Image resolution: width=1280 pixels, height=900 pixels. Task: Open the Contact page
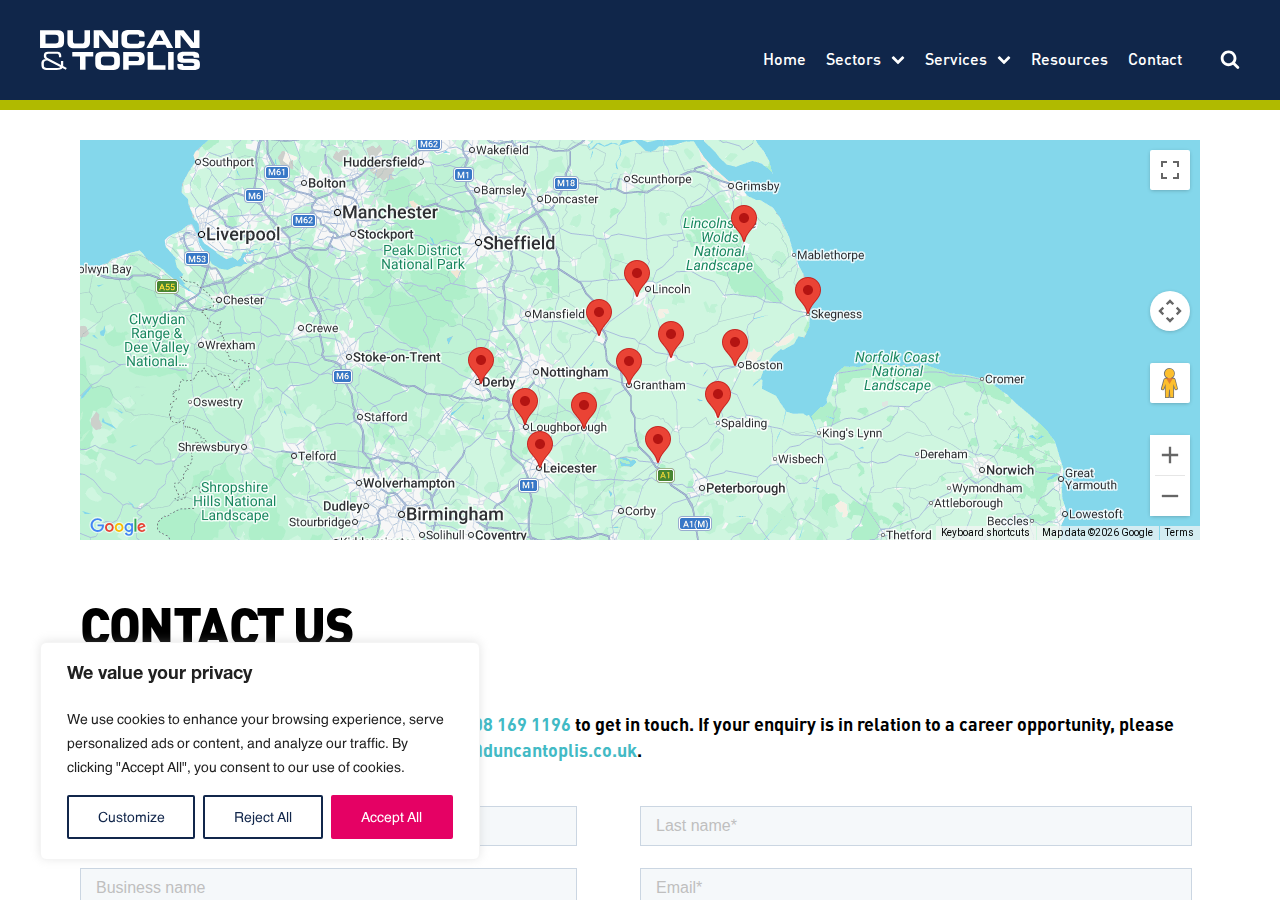1155,60
